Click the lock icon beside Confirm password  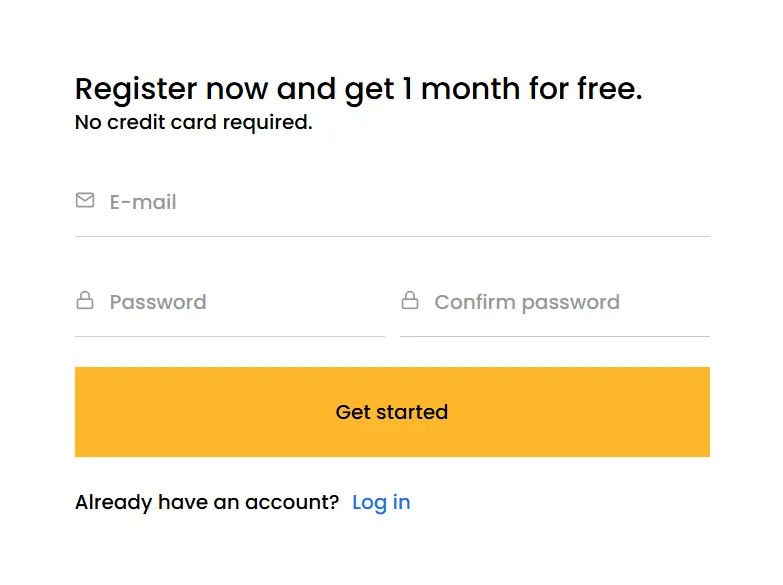click(x=410, y=301)
